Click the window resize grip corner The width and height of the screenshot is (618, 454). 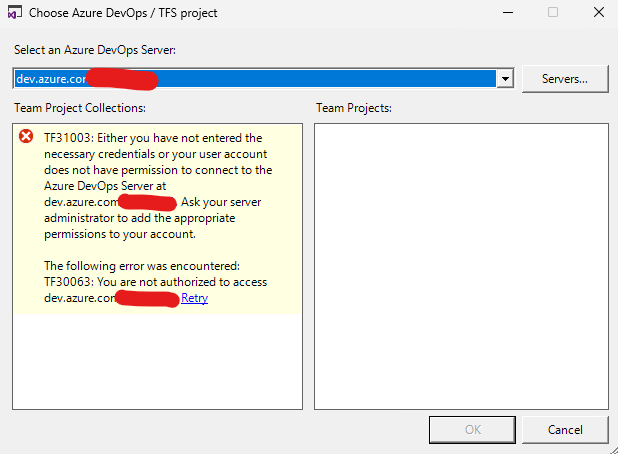613,450
